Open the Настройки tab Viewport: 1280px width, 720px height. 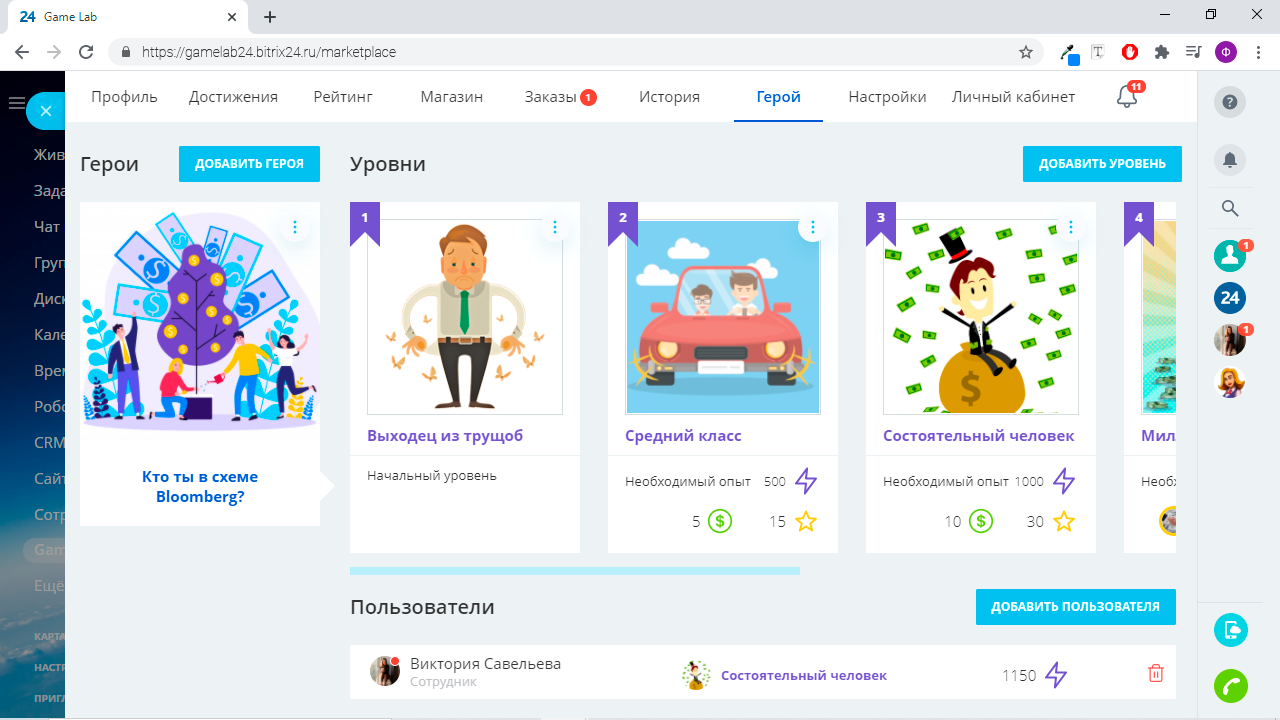tap(887, 97)
